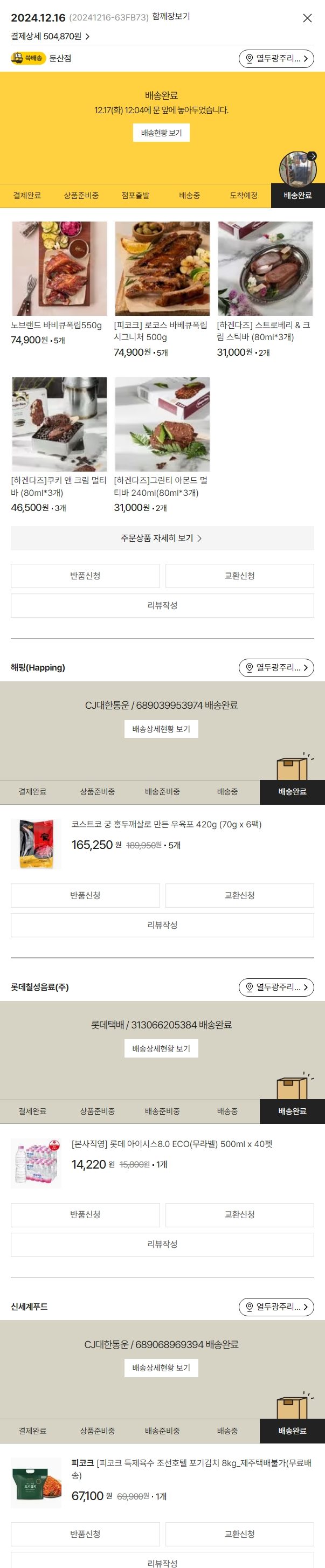Click 리뷰작성 under 코스트코 우육포 item
Screen dimensions: 325x1568
(x=163, y=925)
